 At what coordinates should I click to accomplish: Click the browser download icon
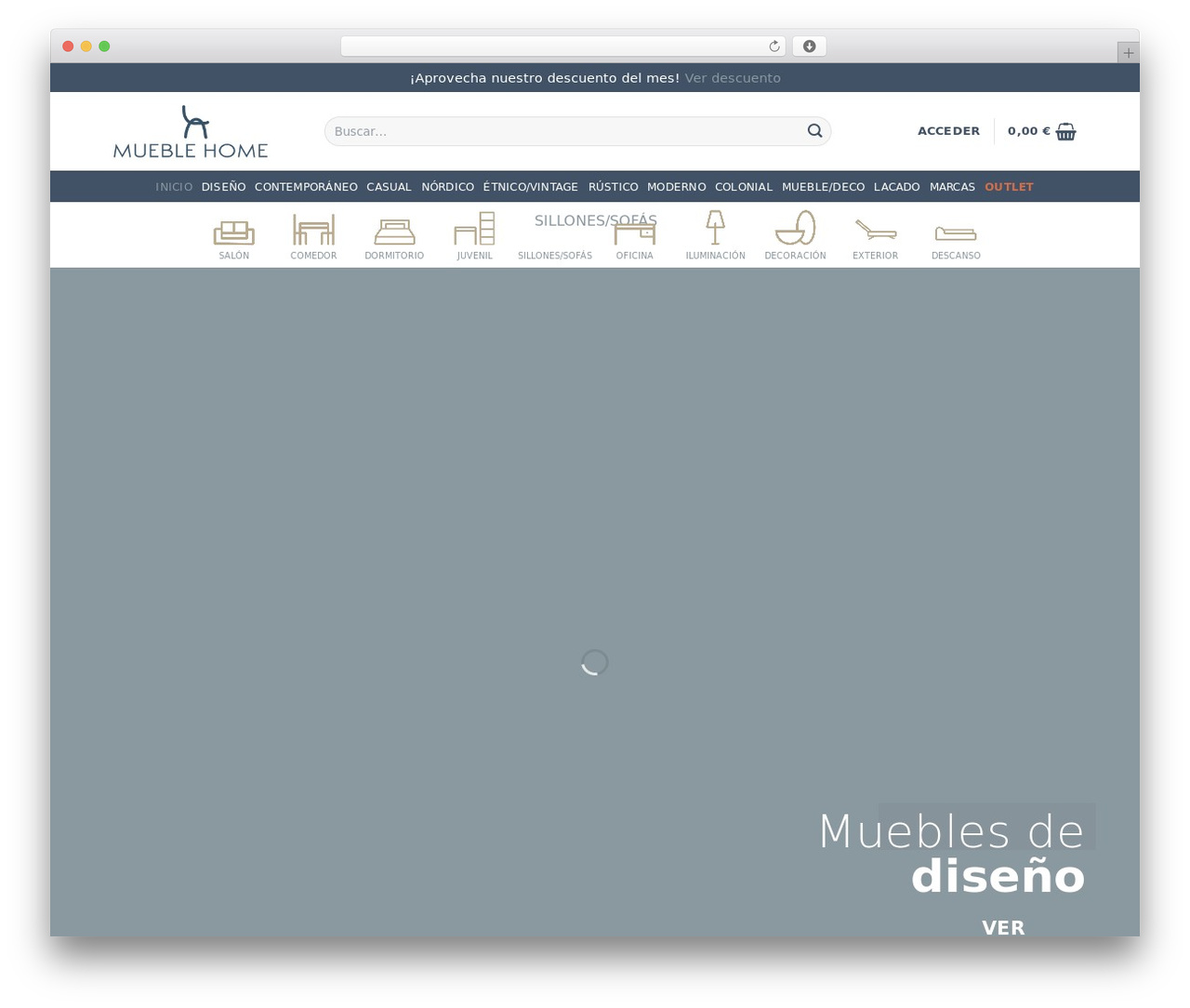[809, 46]
